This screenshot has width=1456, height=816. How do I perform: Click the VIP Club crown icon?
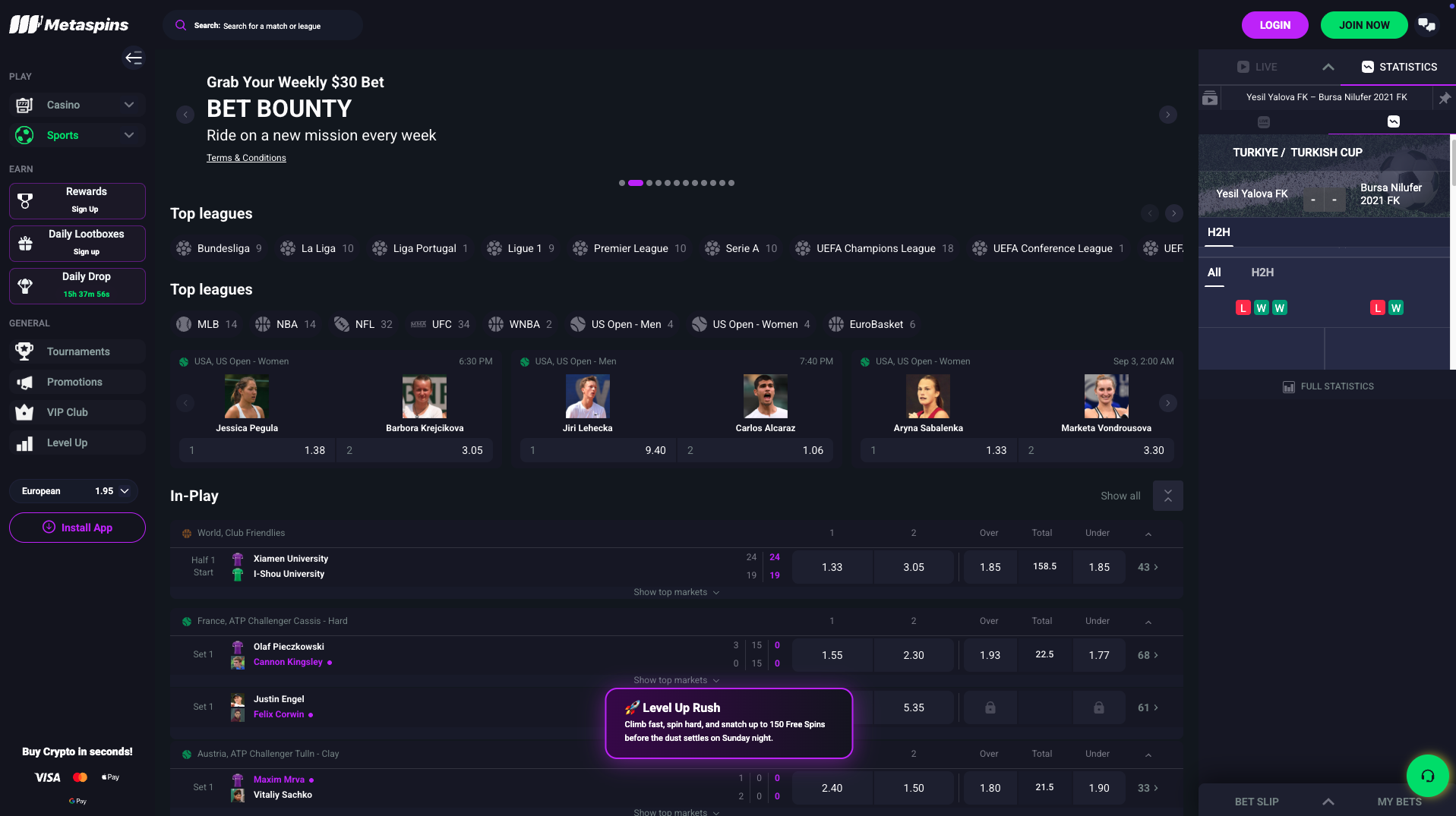point(24,412)
